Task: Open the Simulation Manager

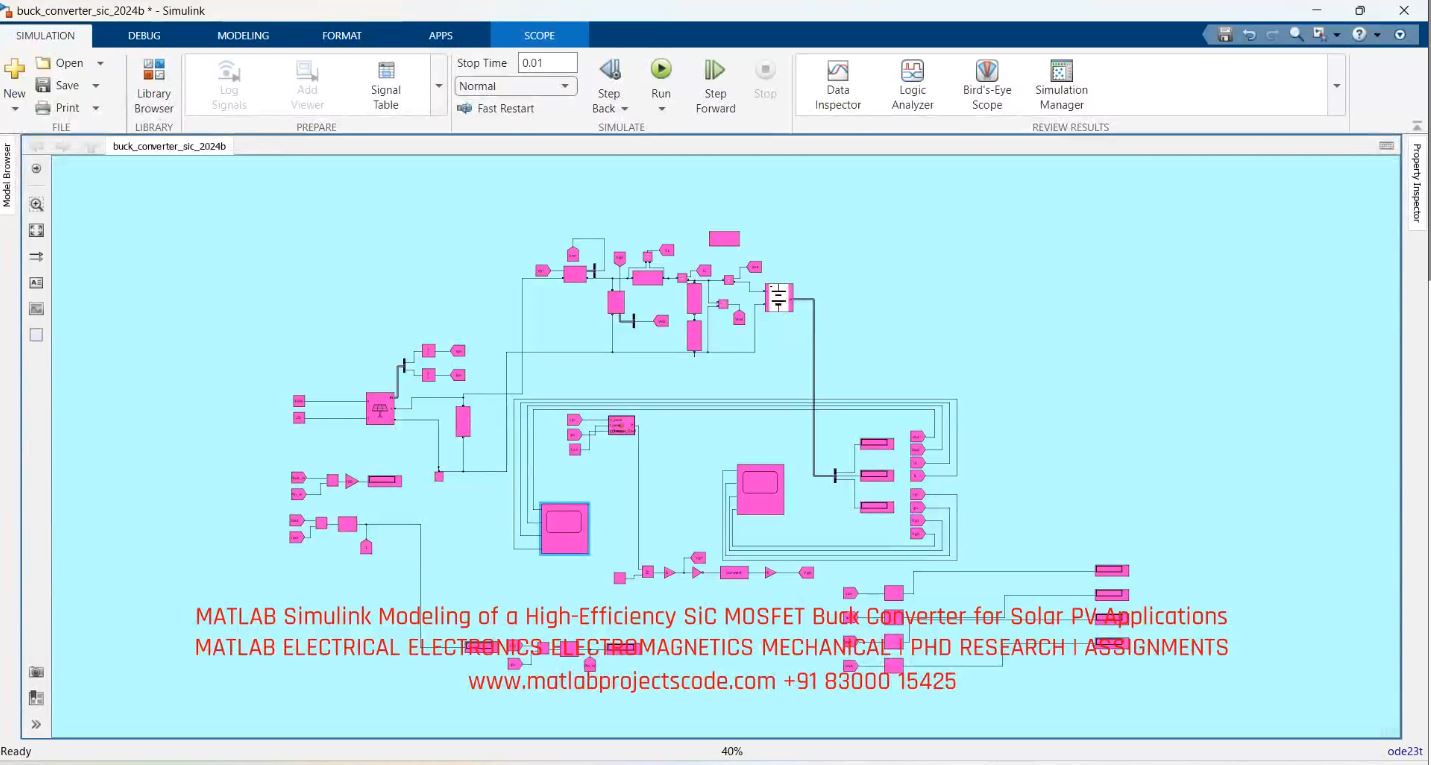Action: tap(1060, 85)
